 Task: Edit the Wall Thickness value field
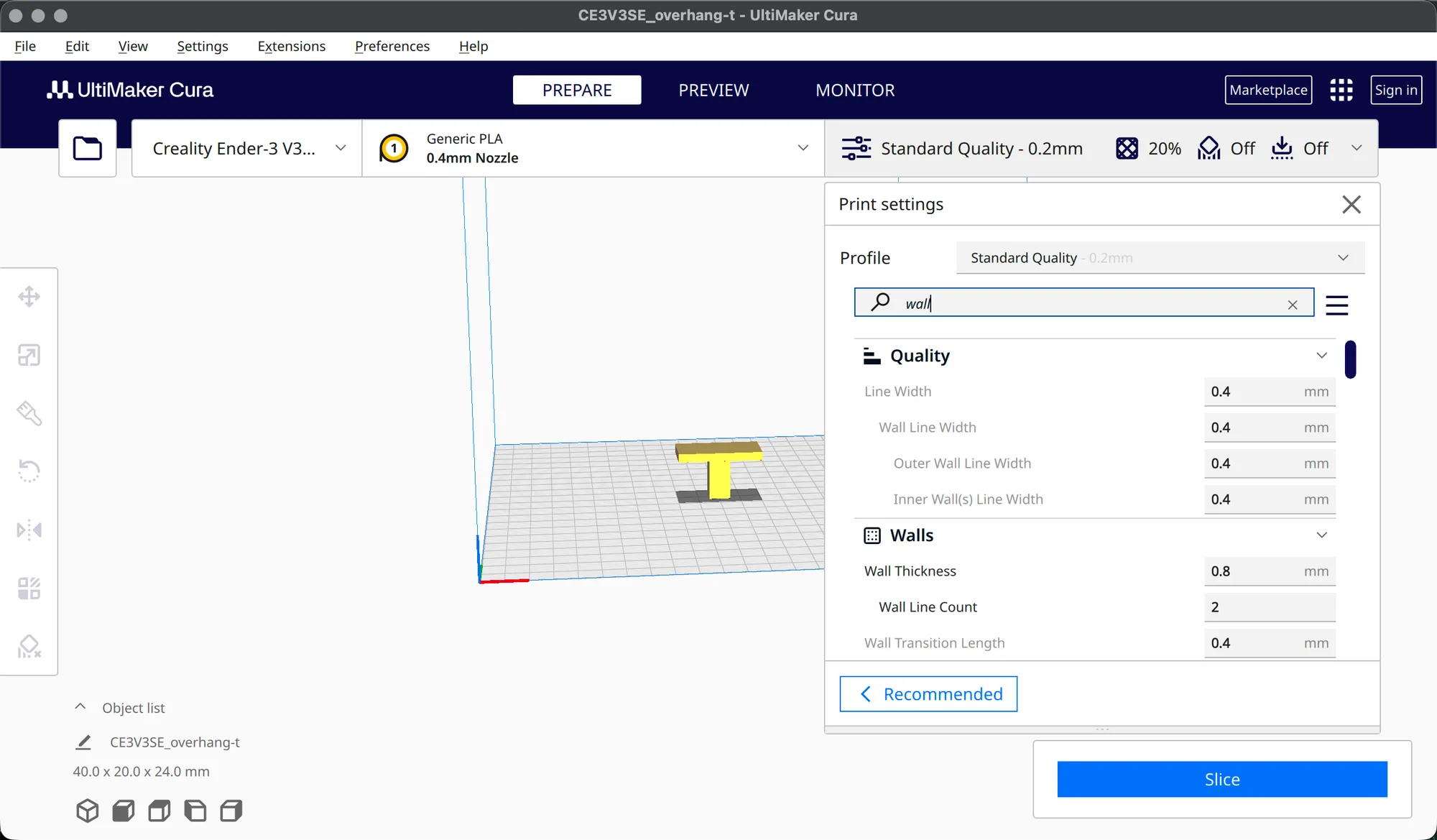[1270, 571]
